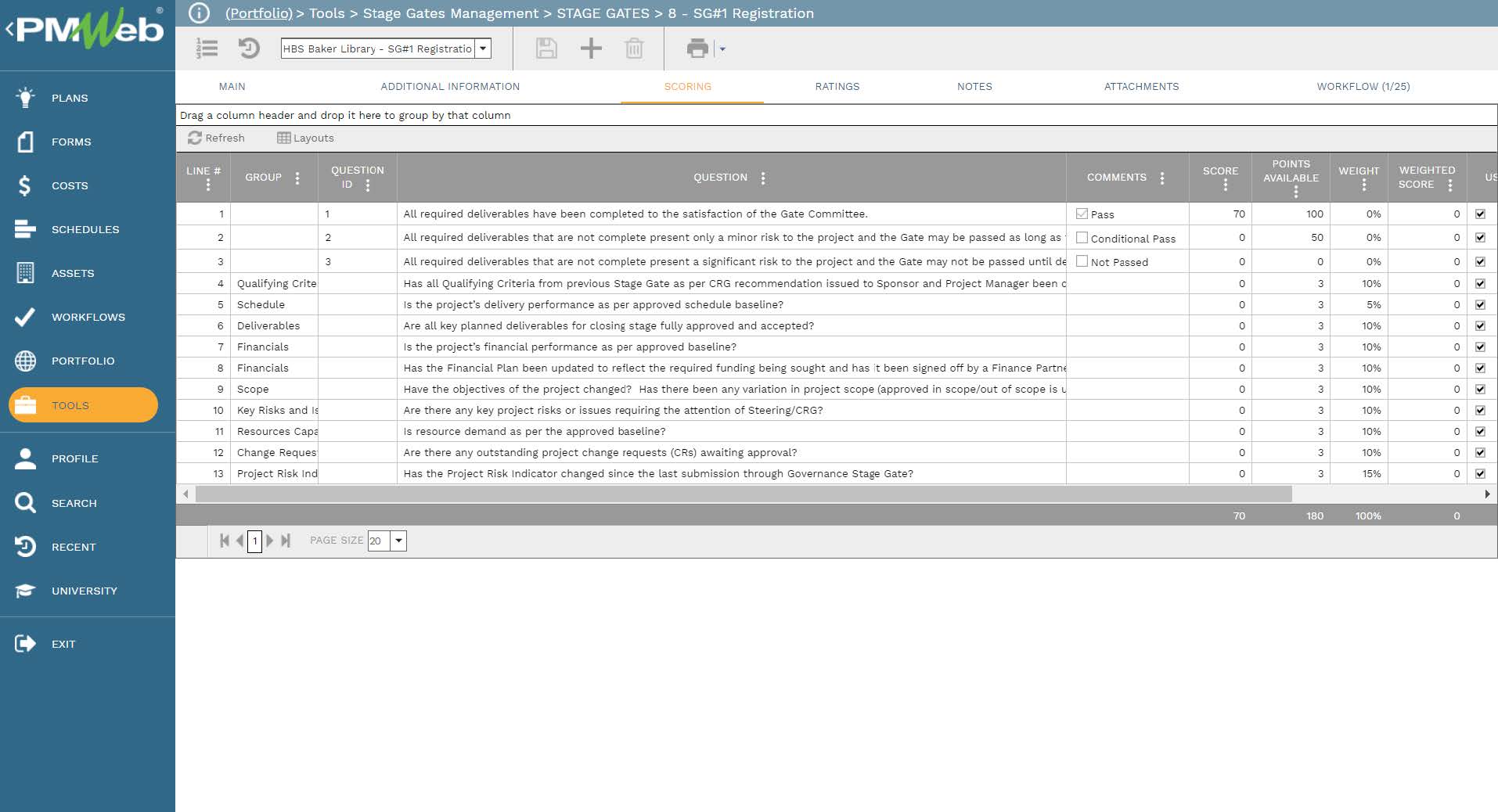The height and width of the screenshot is (812, 1498).
Task: Select the Scoring tab
Action: [688, 87]
